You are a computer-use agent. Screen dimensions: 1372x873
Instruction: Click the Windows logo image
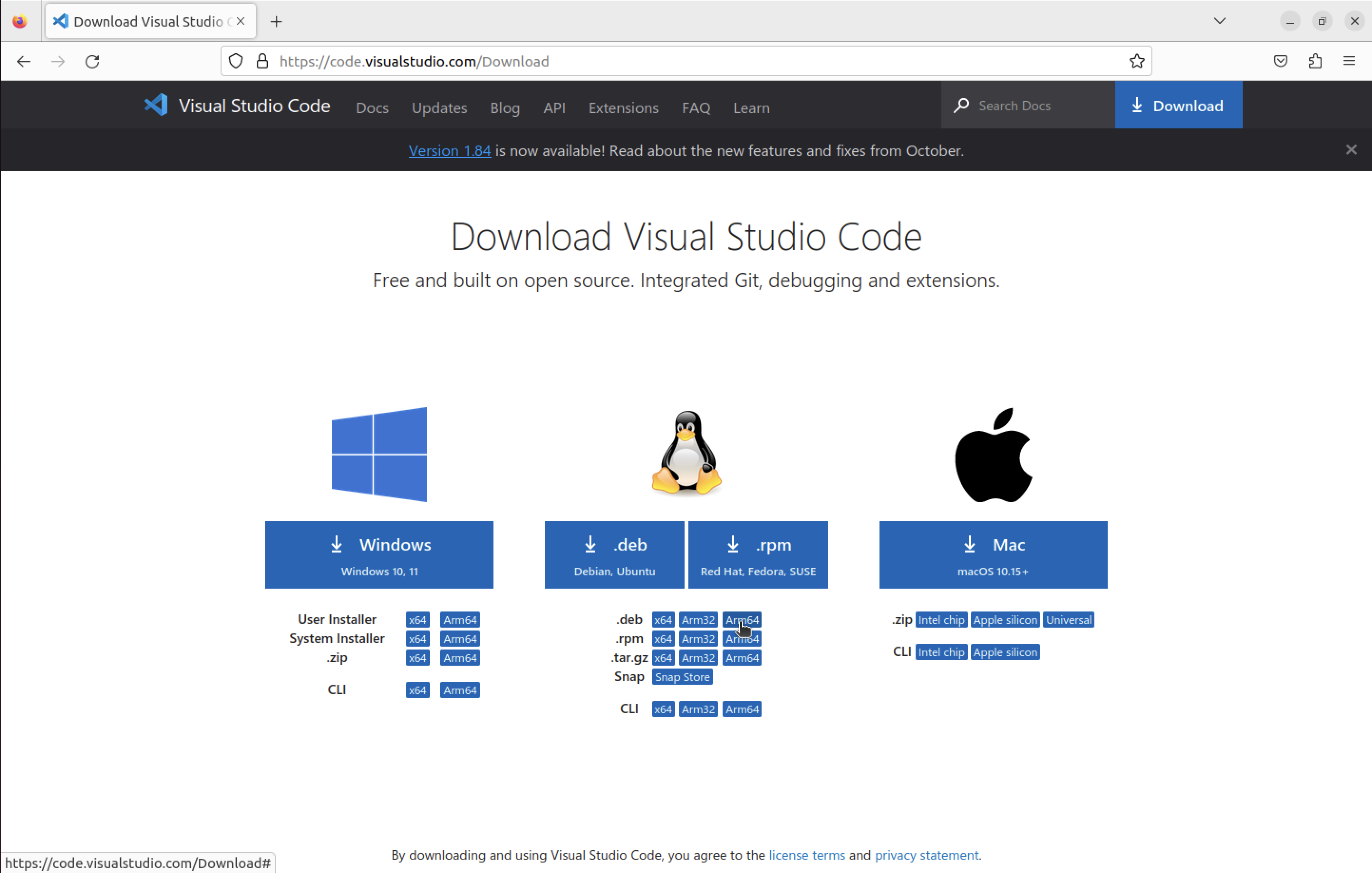(x=379, y=454)
